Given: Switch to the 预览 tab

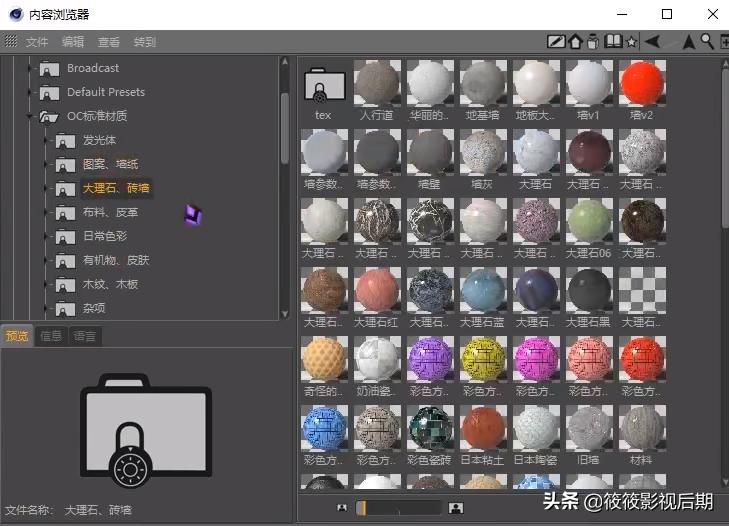Looking at the screenshot, I should click(x=17, y=336).
